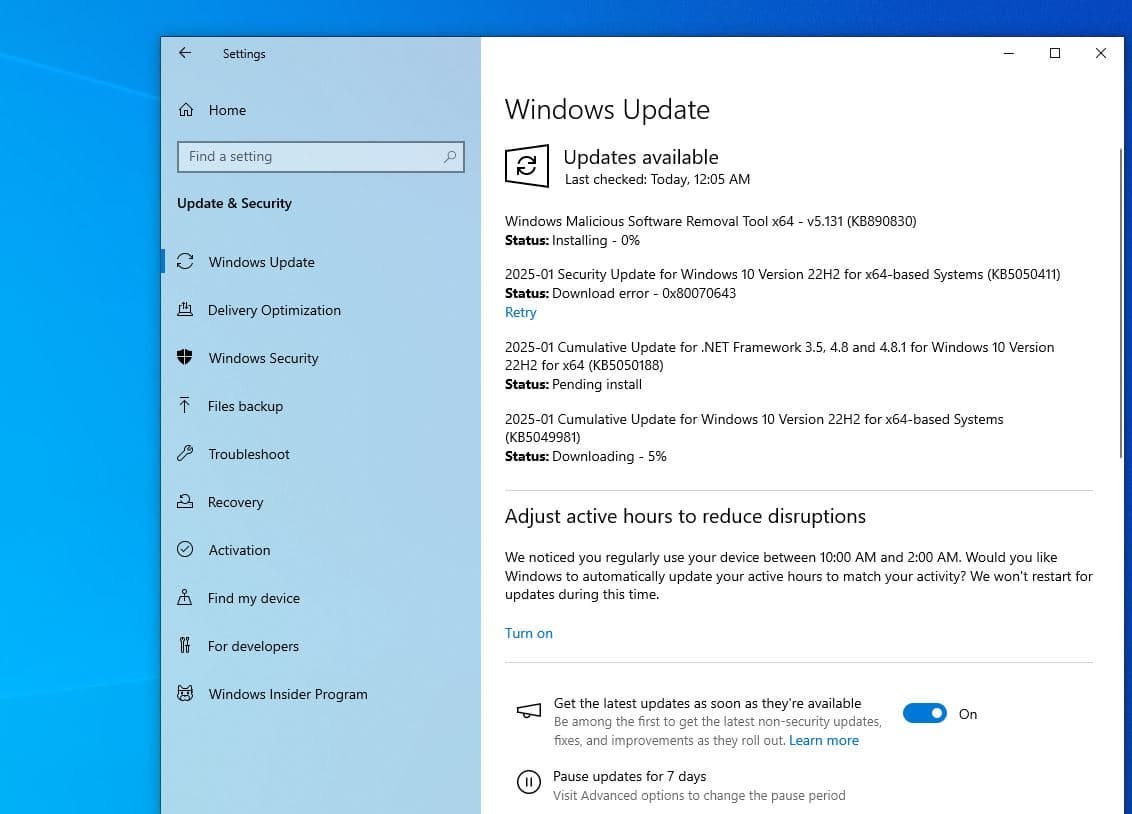Click Pause updates for 7 days
Viewport: 1132px width, 814px height.
[x=629, y=776]
